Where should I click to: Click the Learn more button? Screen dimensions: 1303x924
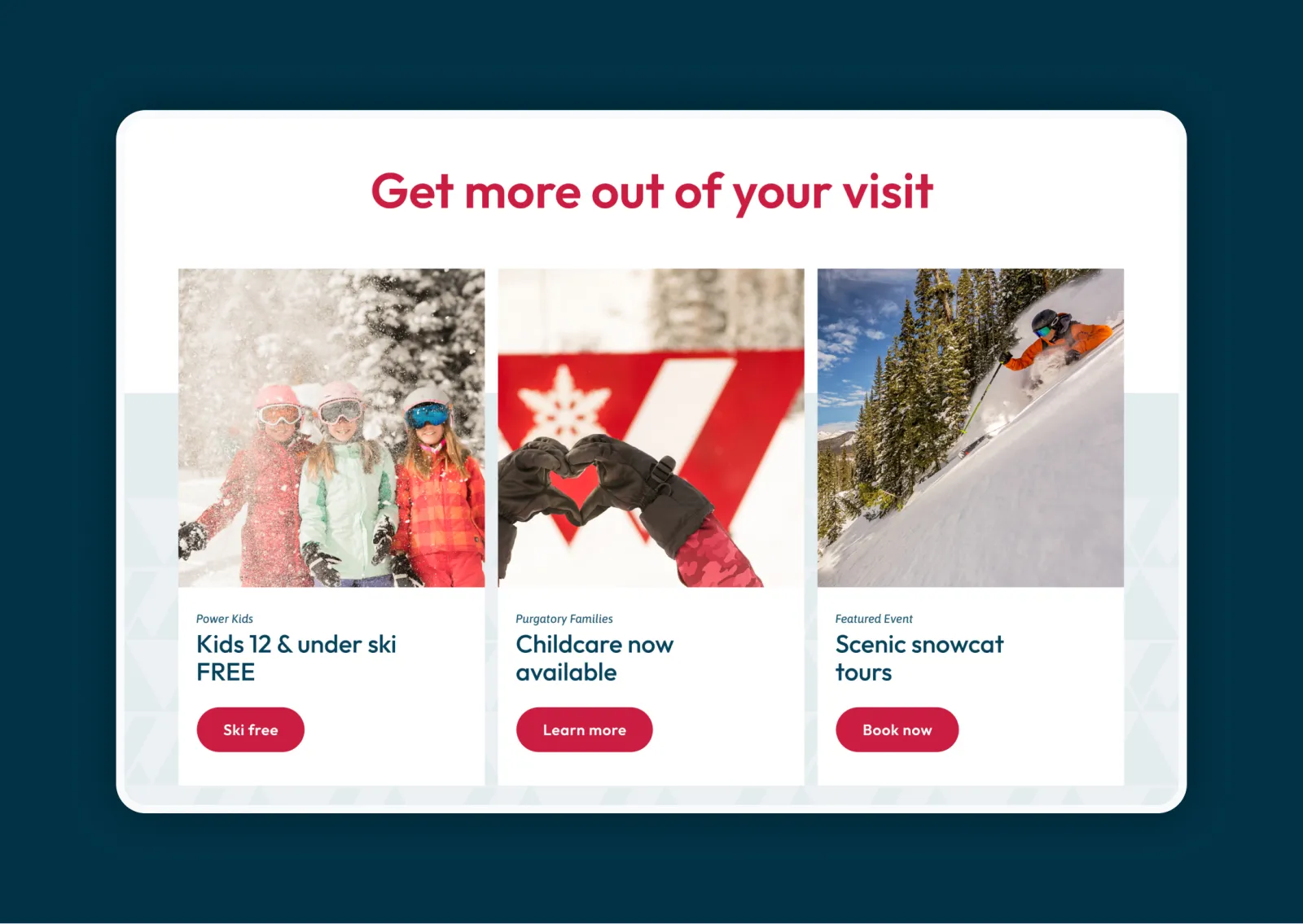pyautogui.click(x=584, y=729)
